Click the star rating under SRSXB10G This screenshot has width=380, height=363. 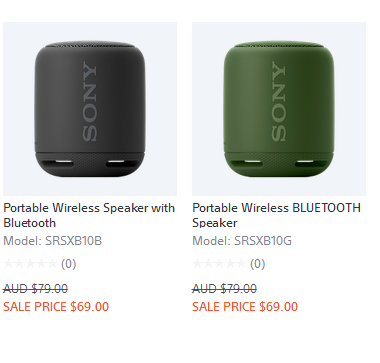pos(219,264)
